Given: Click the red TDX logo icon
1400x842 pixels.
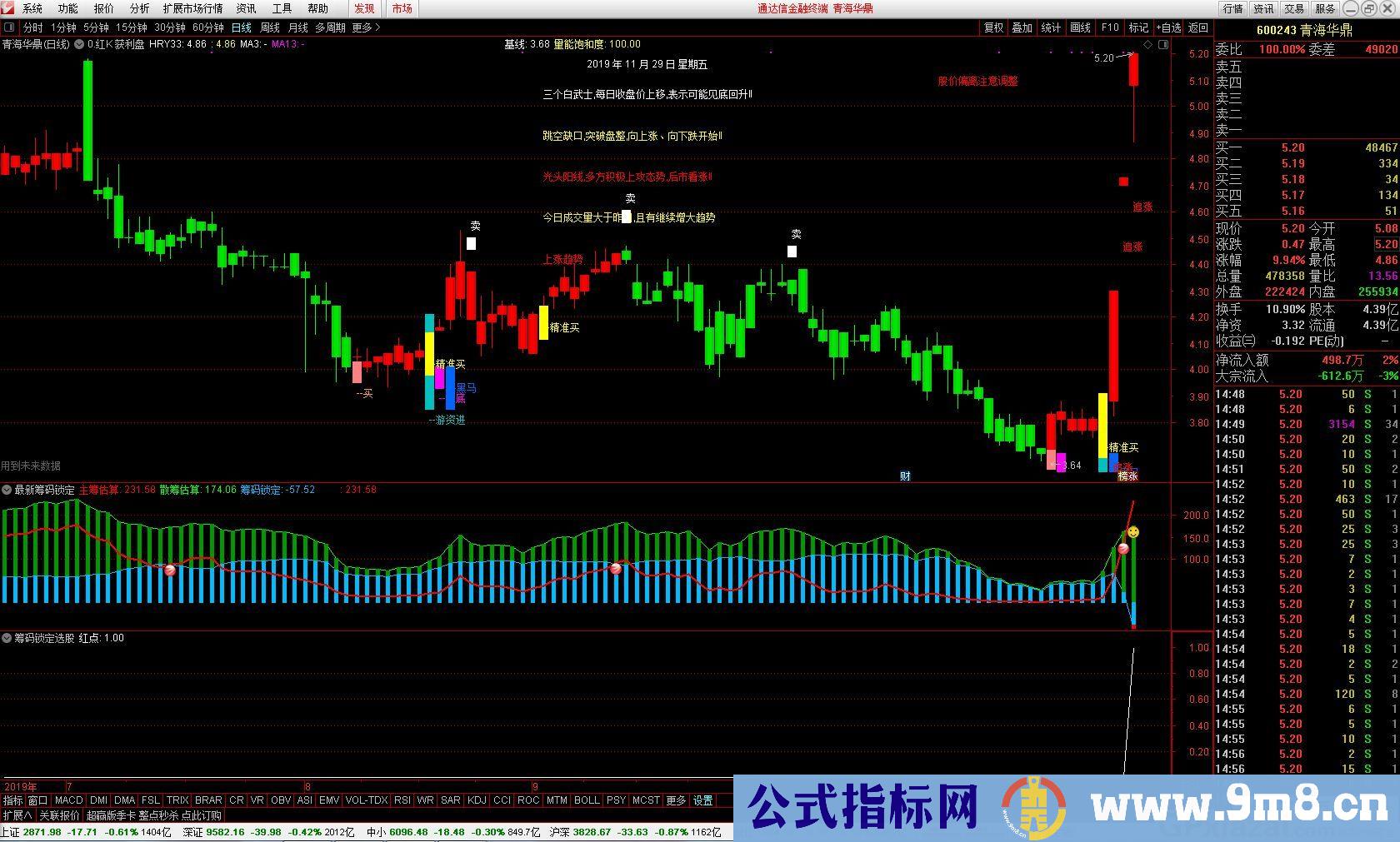Looking at the screenshot, I should [x=8, y=8].
